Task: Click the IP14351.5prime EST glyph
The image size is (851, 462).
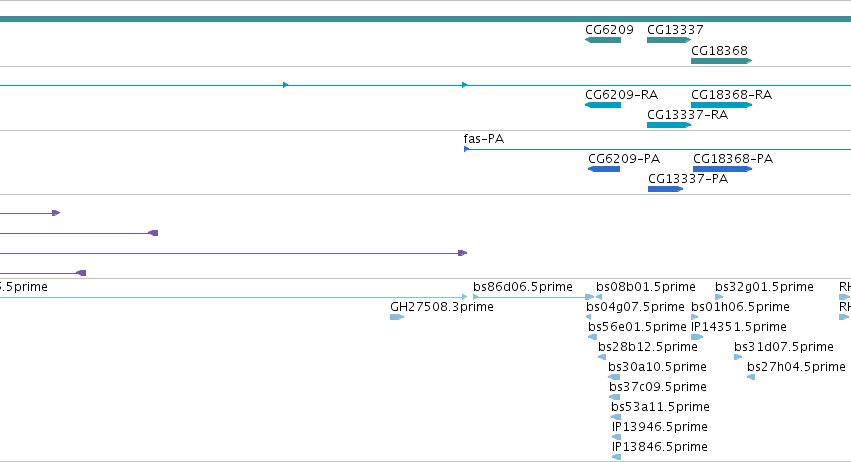Action: point(697,337)
